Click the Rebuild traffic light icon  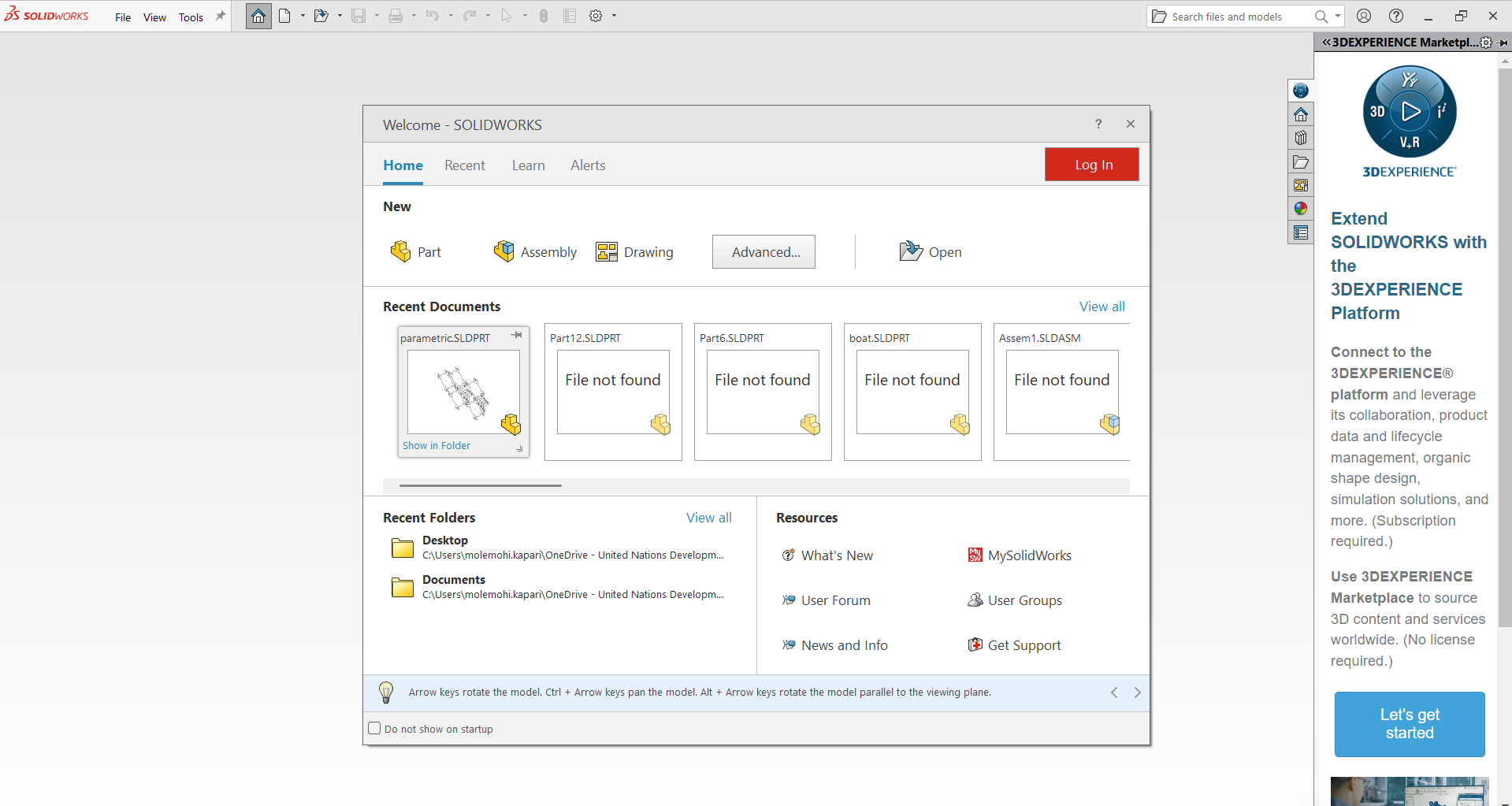pos(544,16)
